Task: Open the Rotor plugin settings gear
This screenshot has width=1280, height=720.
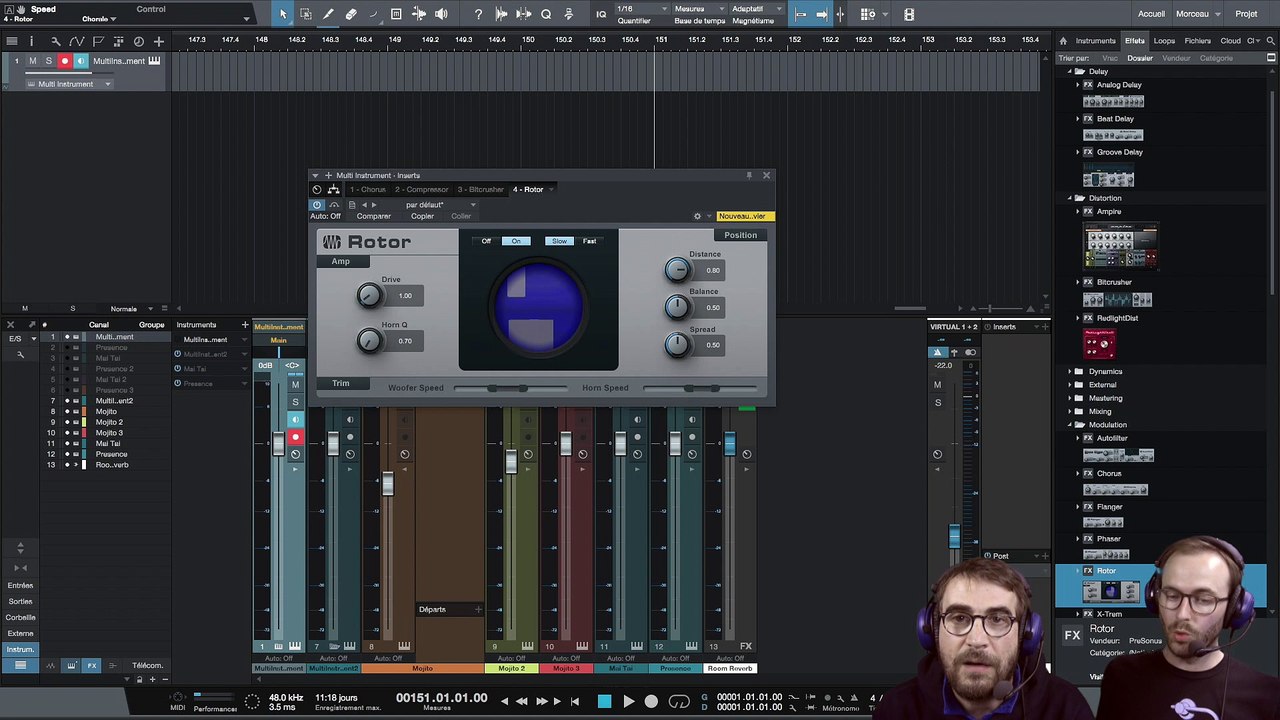Action: 697,216
